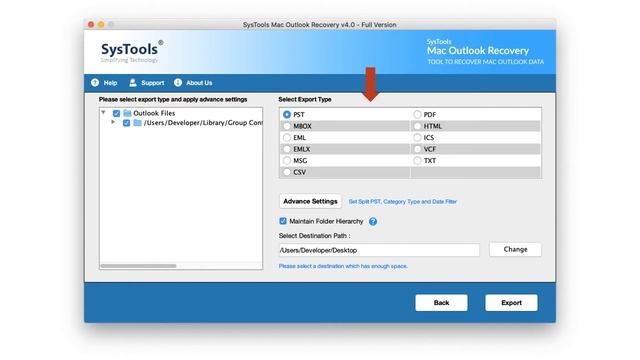Click the Maintain Folder Hierarchy help icon

point(373,221)
